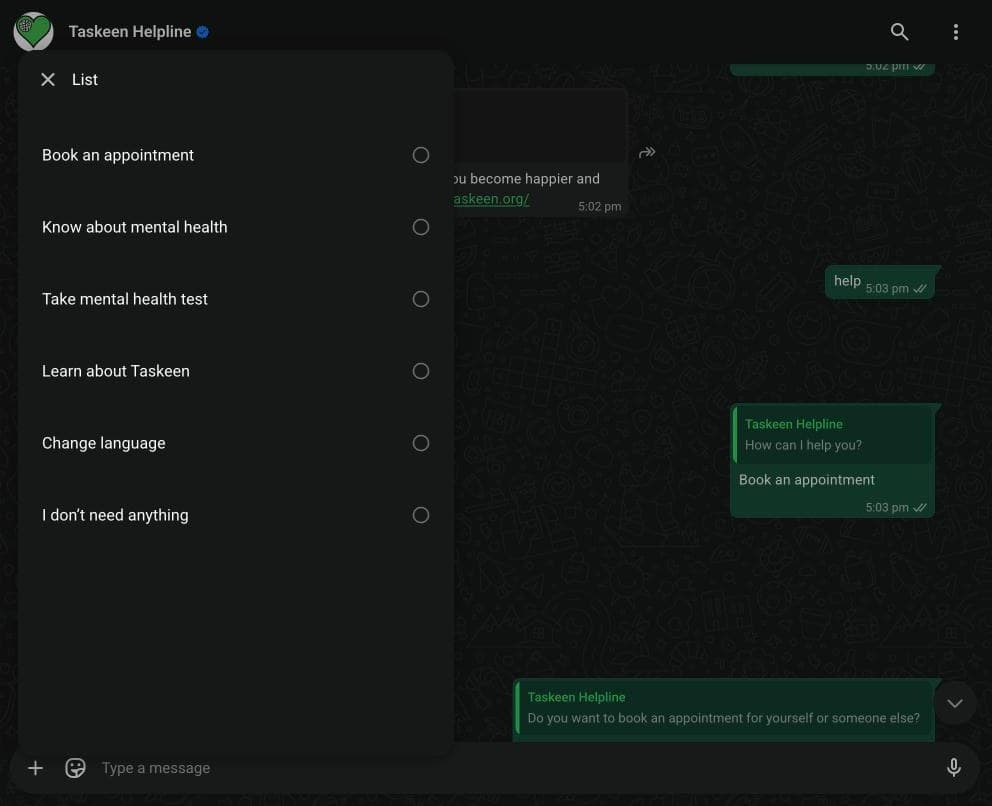Click the quoted 'How can I help you?' reply

[x=832, y=435]
